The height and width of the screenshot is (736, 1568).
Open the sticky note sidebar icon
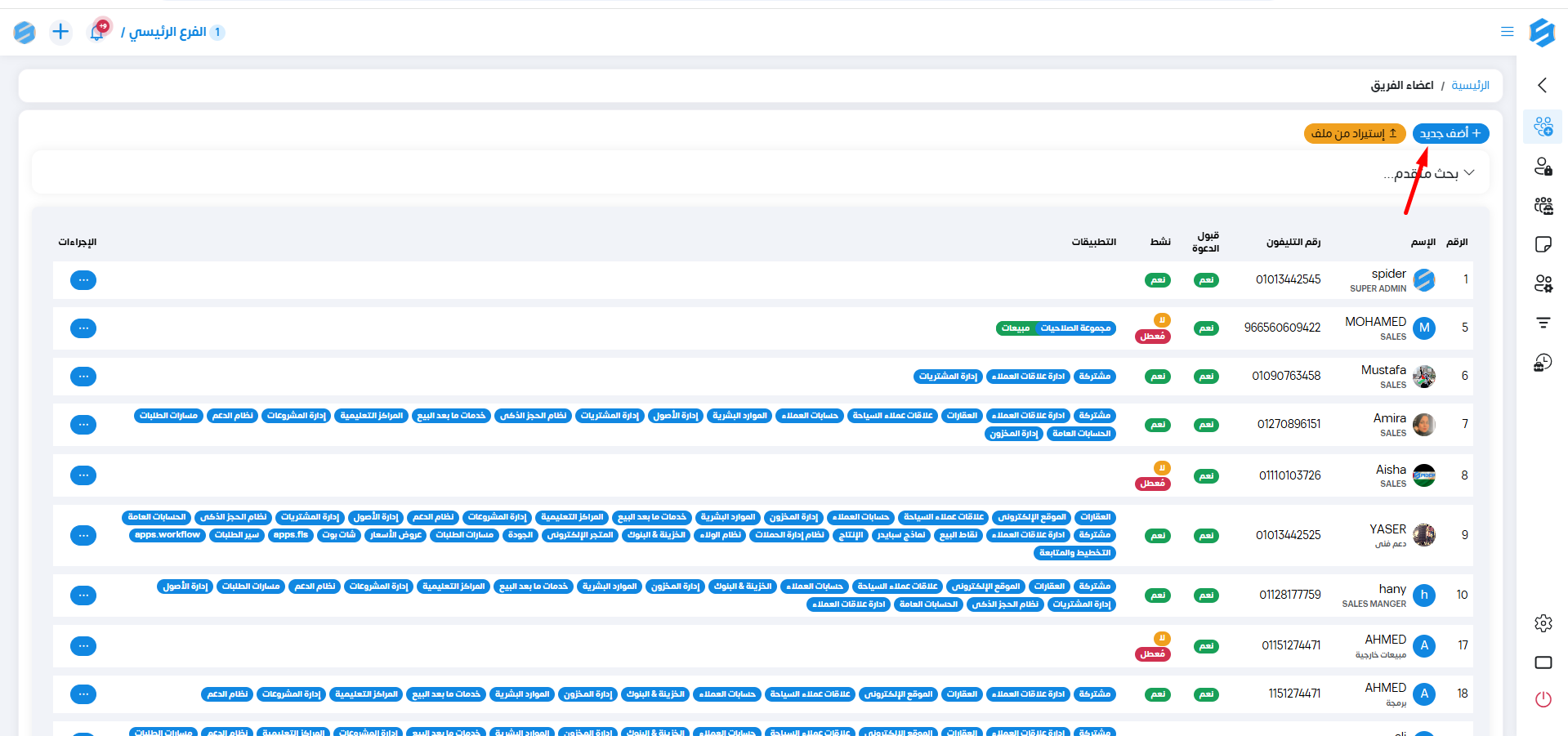pos(1543,244)
